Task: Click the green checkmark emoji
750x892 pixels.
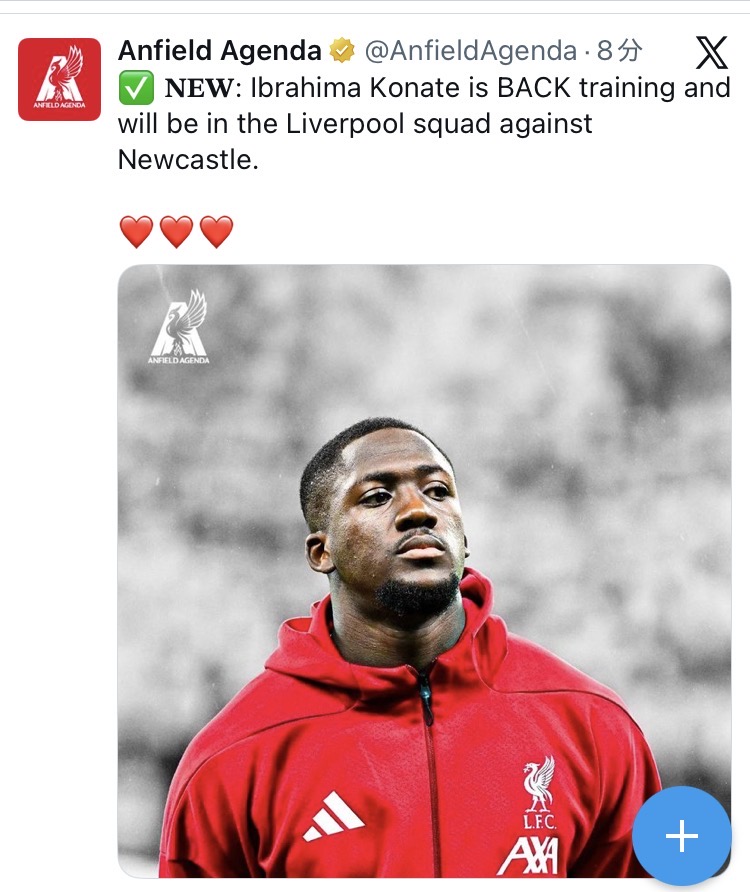Action: (x=136, y=88)
